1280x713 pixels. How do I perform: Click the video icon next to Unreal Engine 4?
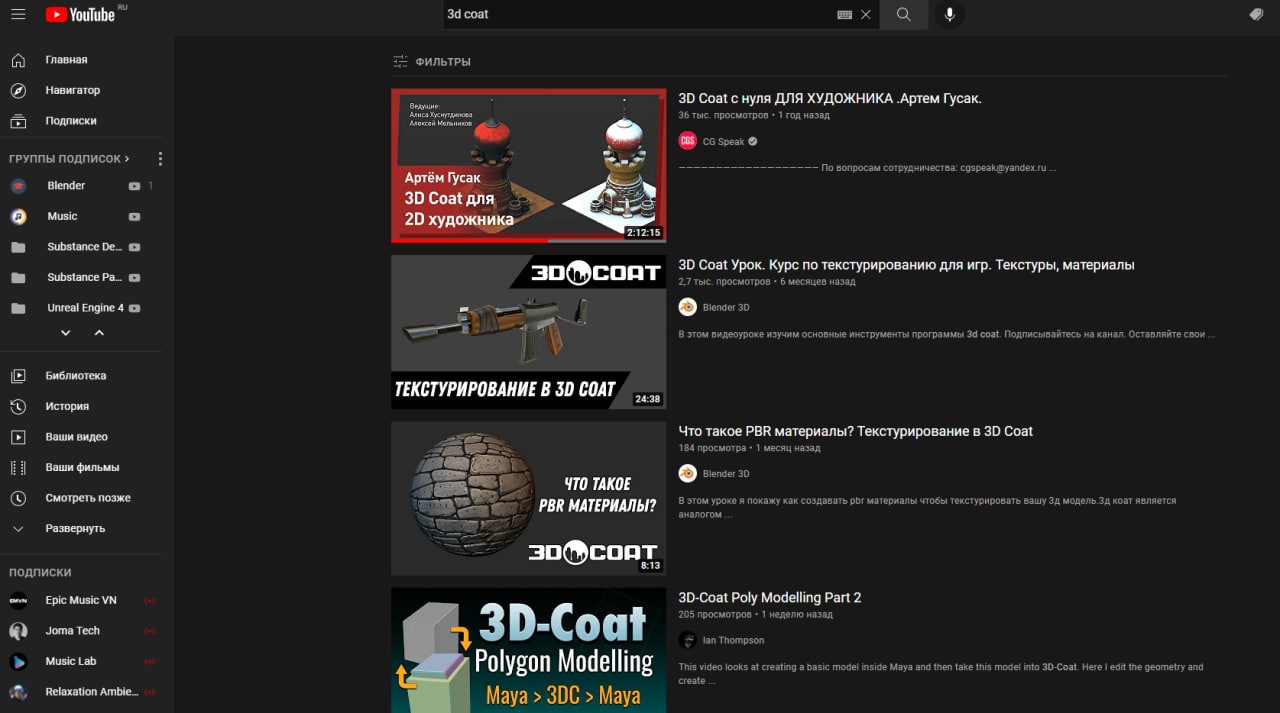click(x=134, y=308)
